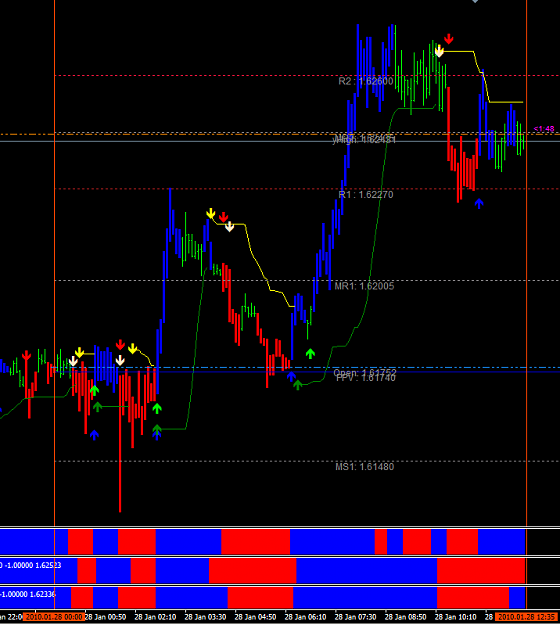The image size is (560, 625).
Task: Click the yellow down arrow left of the 03:30 red arrow
Action: coord(210,213)
